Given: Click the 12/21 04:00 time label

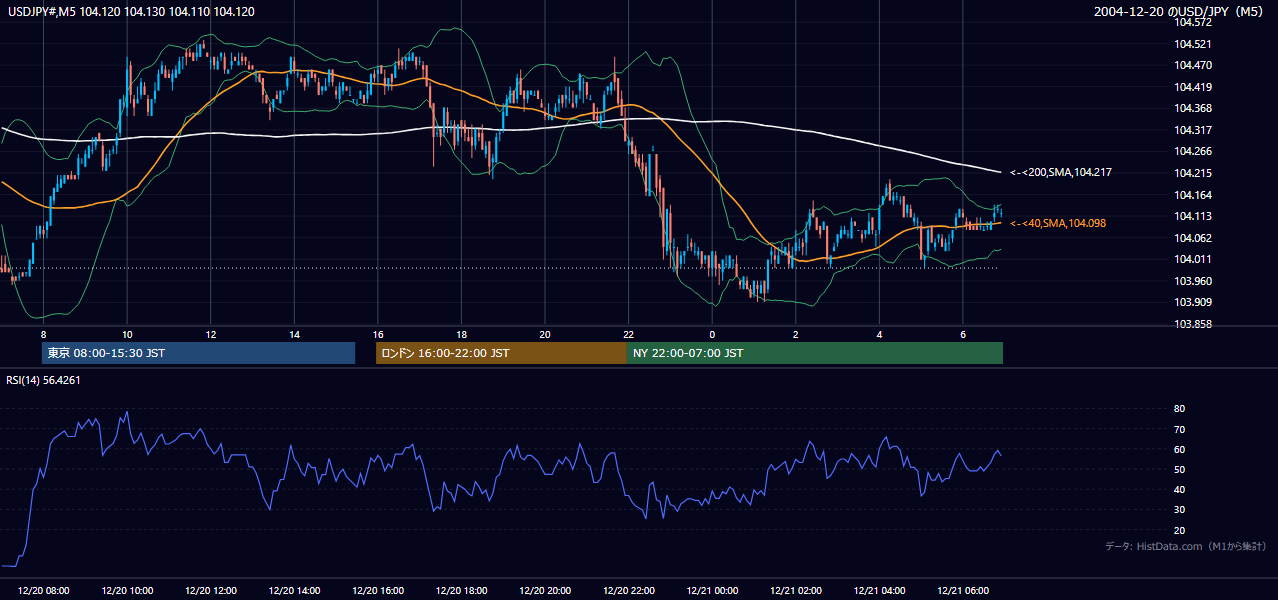Looking at the screenshot, I should 879,591.
